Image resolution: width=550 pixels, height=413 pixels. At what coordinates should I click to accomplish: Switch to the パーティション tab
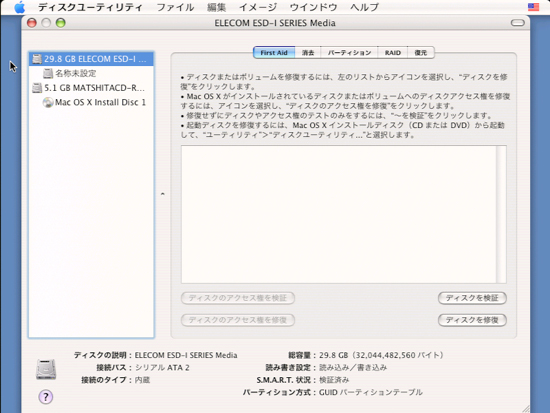click(349, 53)
